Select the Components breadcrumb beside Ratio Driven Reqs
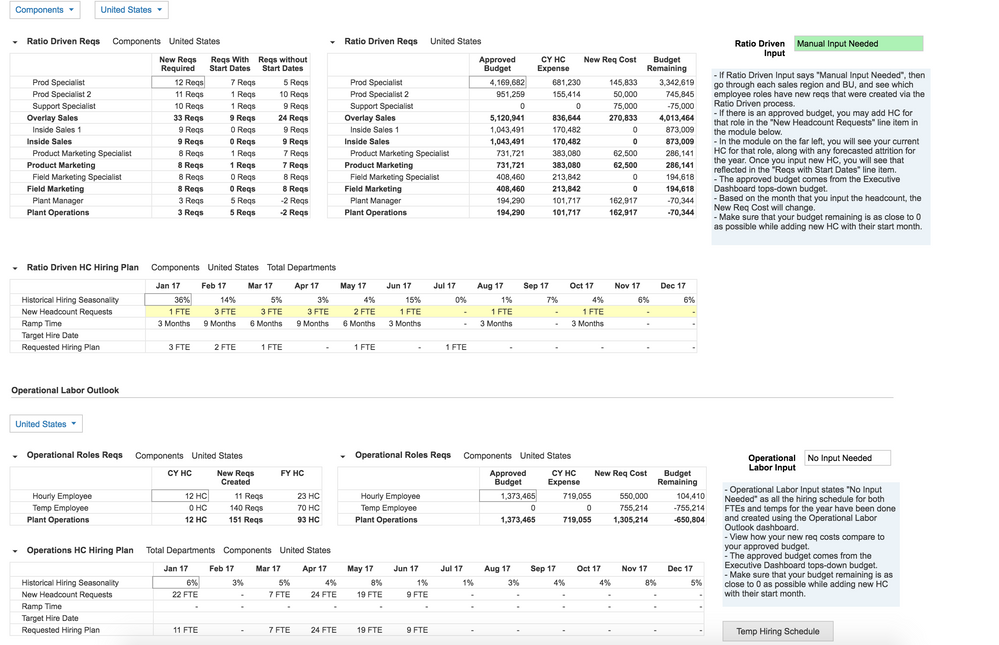The width and height of the screenshot is (999, 645). pyautogui.click(x=135, y=42)
